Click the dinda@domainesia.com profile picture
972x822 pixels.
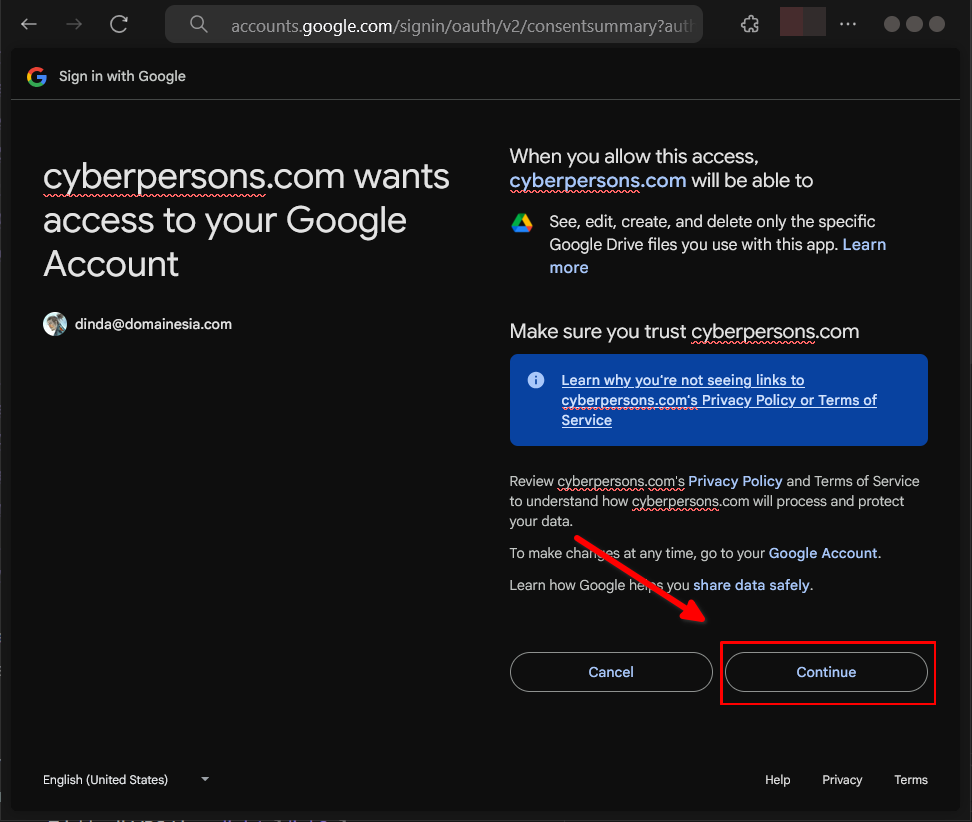[x=55, y=324]
